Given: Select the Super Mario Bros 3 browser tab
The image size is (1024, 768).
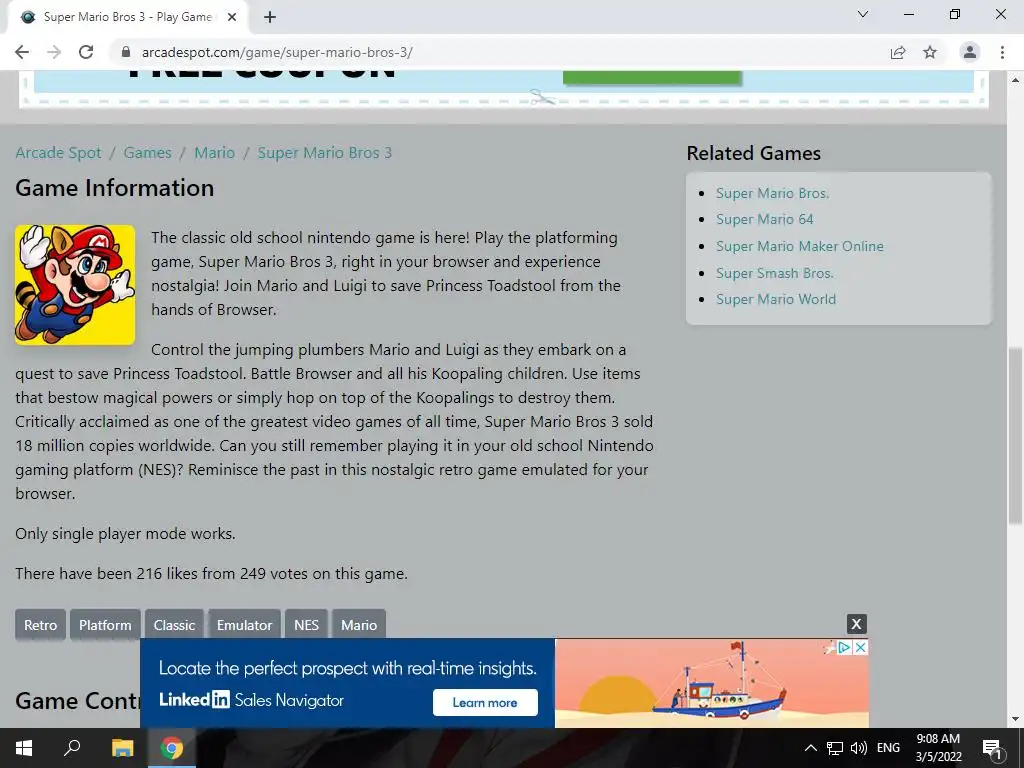Looking at the screenshot, I should tap(127, 17).
